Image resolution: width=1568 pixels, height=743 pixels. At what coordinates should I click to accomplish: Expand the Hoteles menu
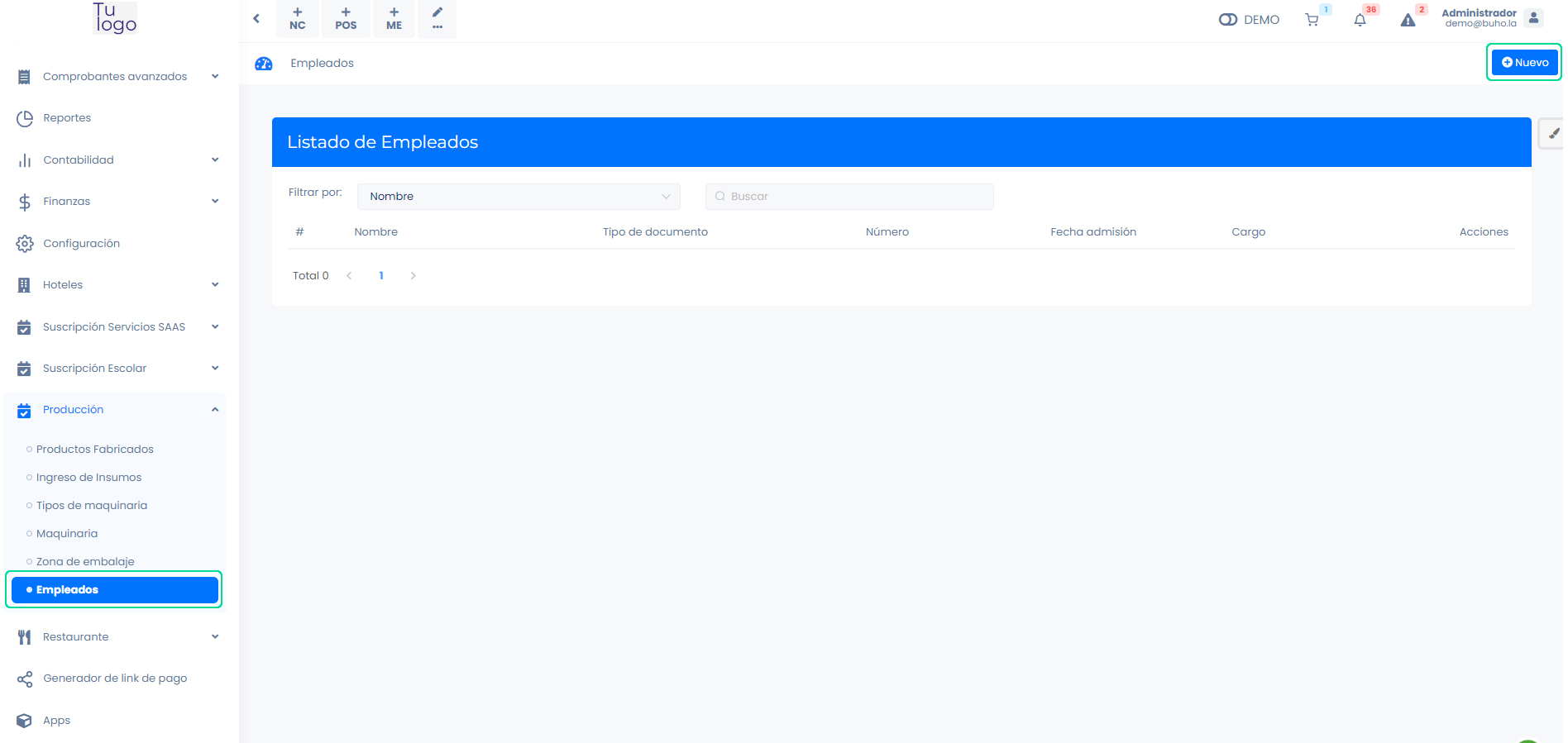pos(116,285)
